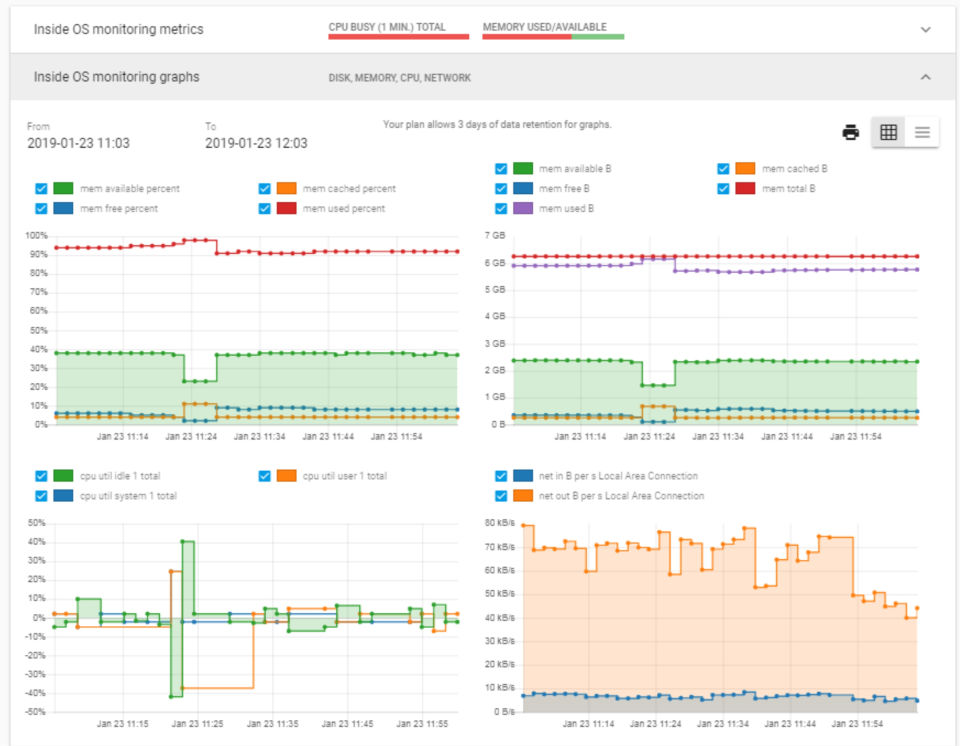Uncheck mem total B series

[723, 189]
